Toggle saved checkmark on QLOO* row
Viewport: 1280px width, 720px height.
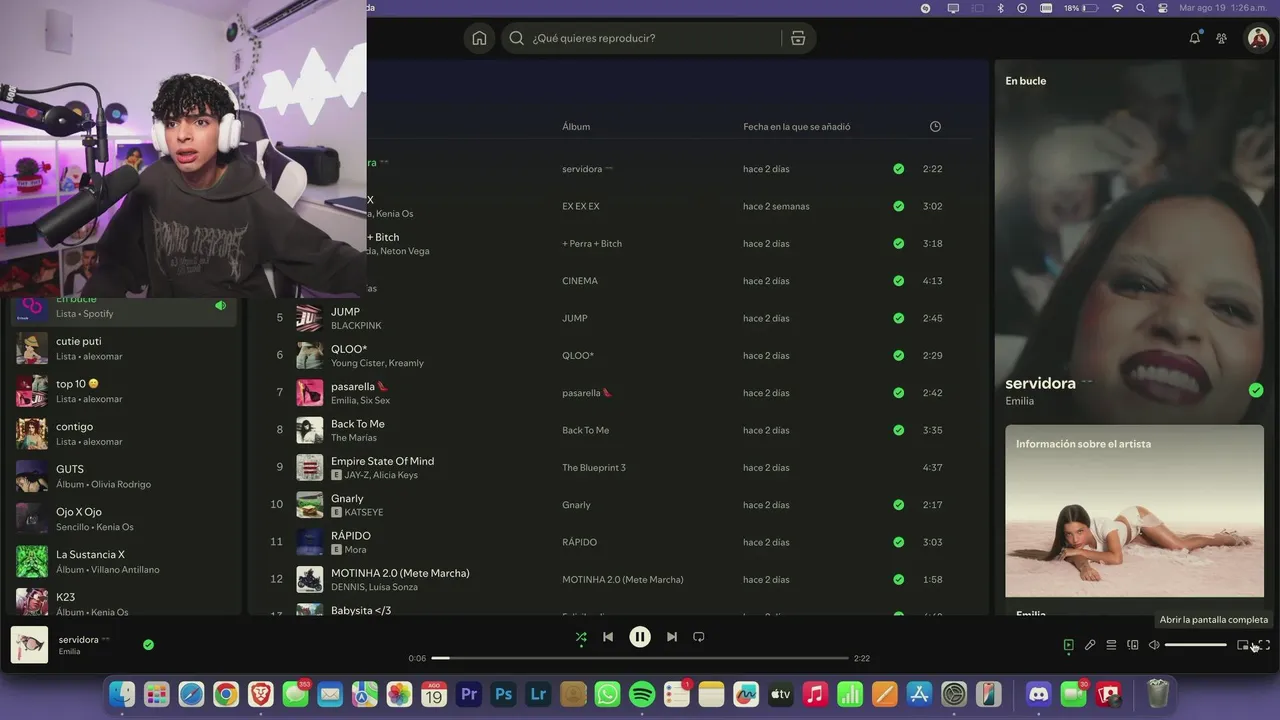click(899, 356)
